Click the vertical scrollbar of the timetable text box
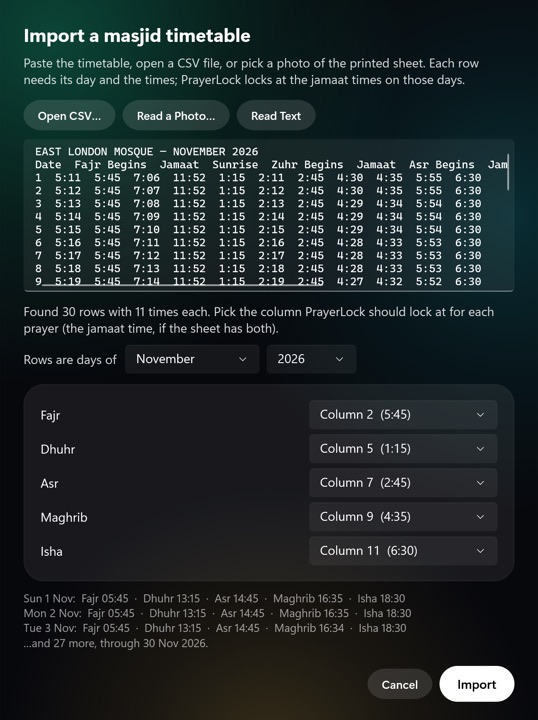Image resolution: width=538 pixels, height=720 pixels. pyautogui.click(x=508, y=172)
